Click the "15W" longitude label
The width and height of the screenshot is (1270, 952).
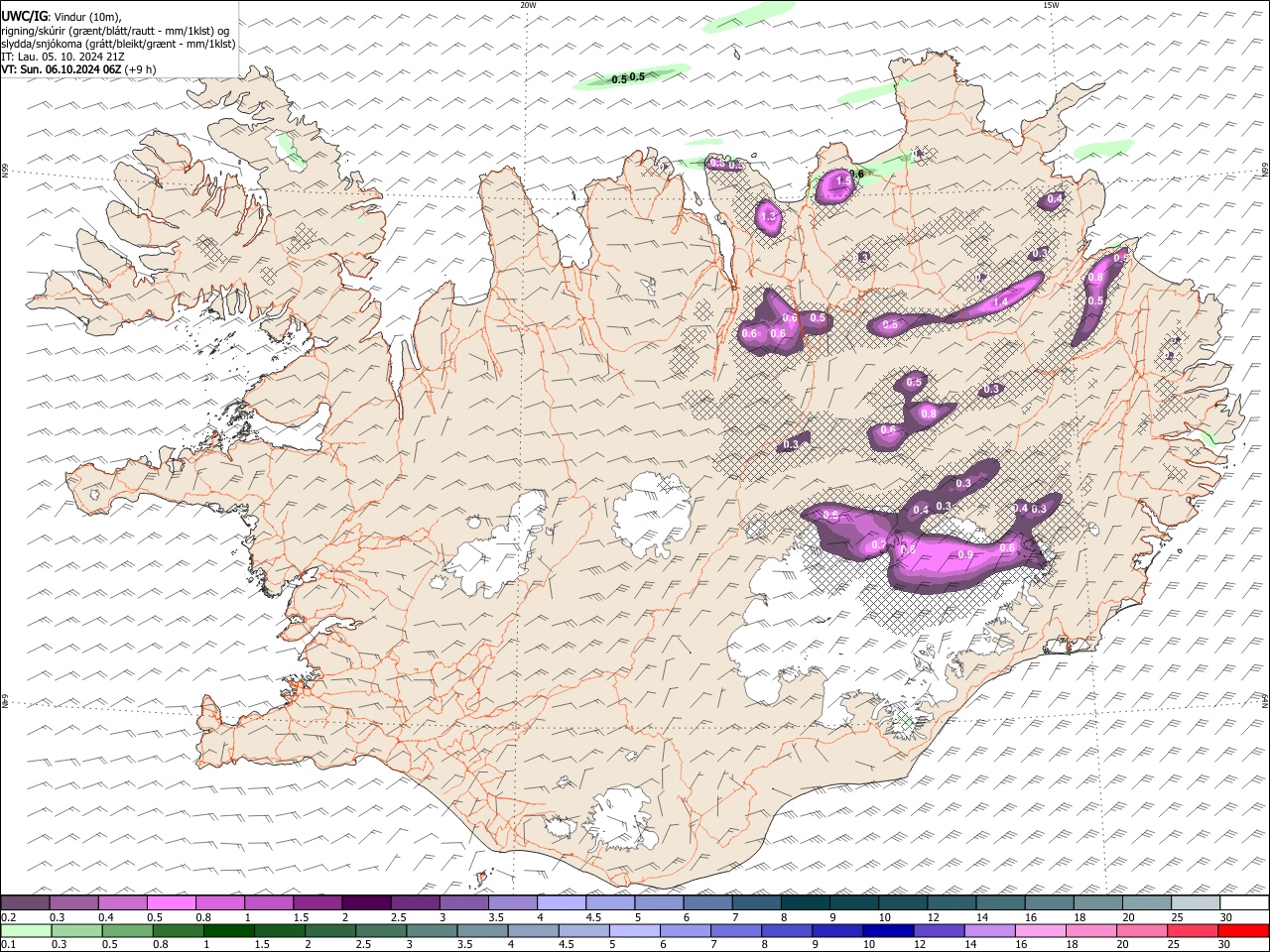(1051, 5)
